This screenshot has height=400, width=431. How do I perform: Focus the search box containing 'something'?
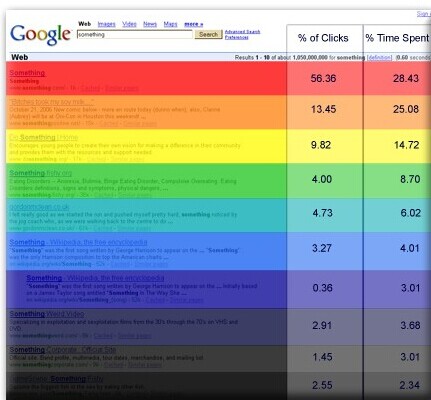[x=135, y=34]
